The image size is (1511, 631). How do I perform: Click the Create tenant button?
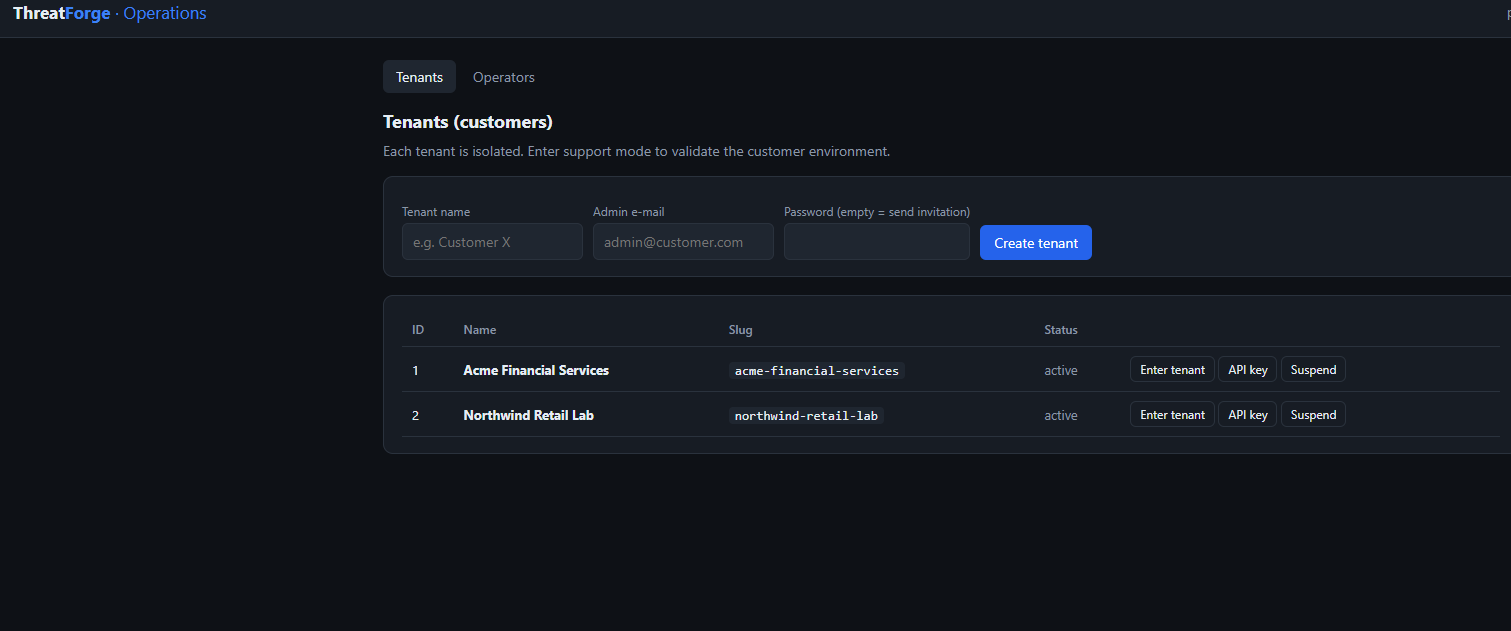pyautogui.click(x=1036, y=243)
